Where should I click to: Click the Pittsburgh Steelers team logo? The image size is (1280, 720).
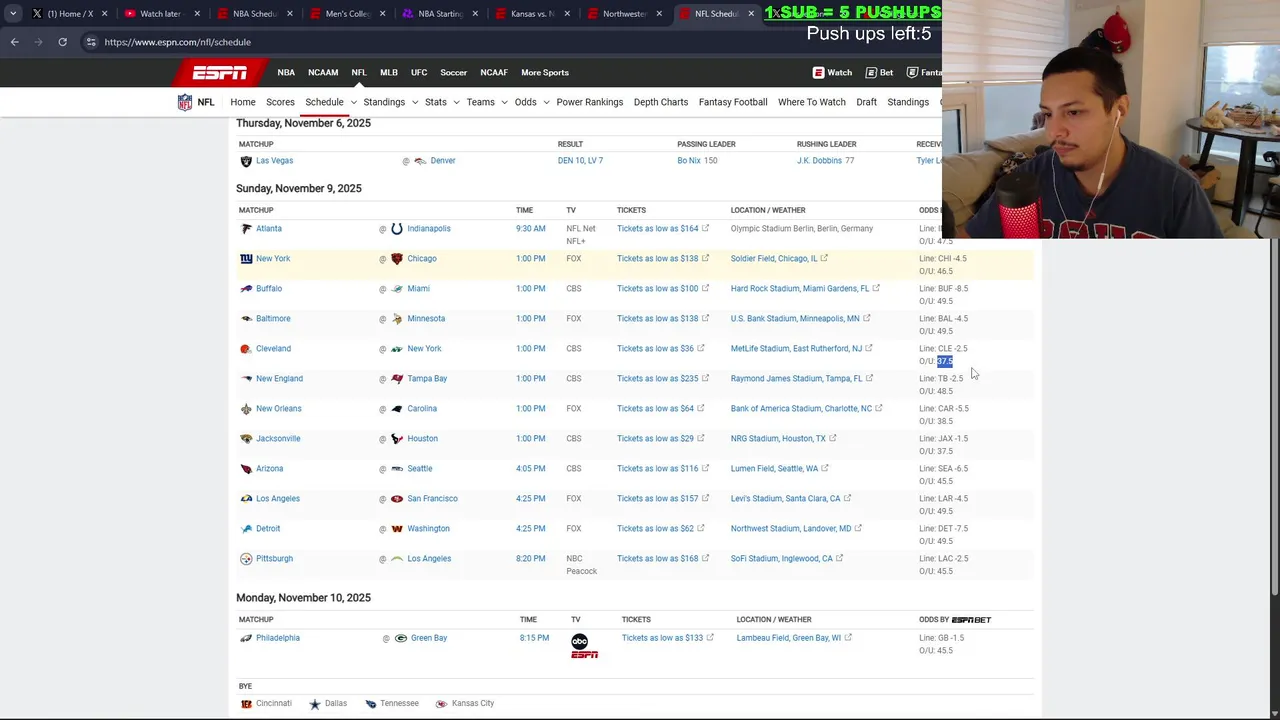(x=246, y=559)
